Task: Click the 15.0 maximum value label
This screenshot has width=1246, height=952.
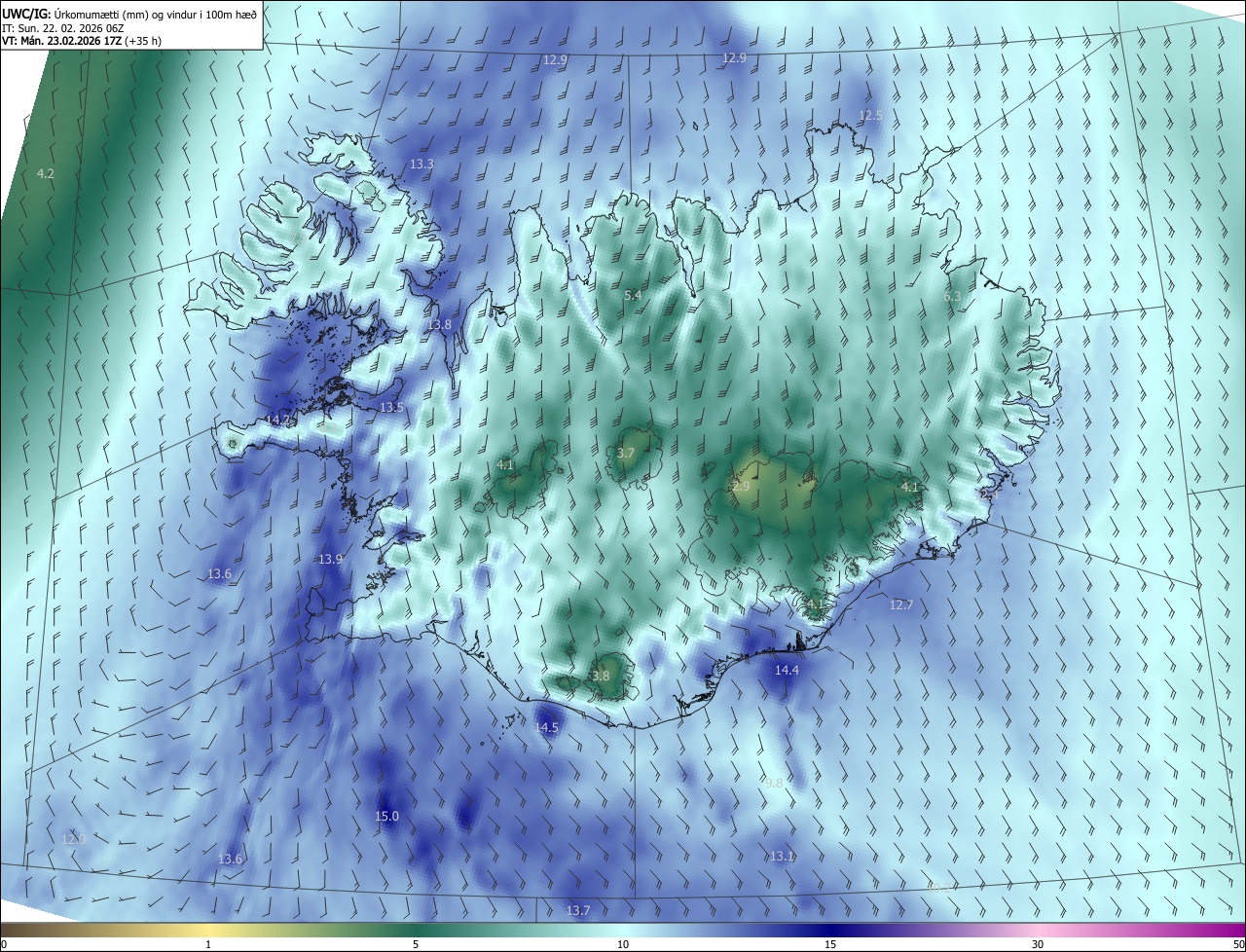Action: [387, 816]
